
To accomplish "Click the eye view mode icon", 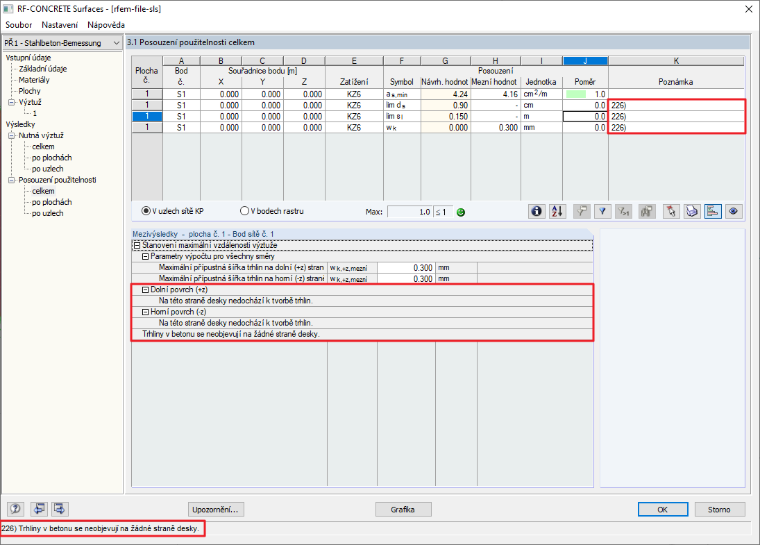I will 734,211.
